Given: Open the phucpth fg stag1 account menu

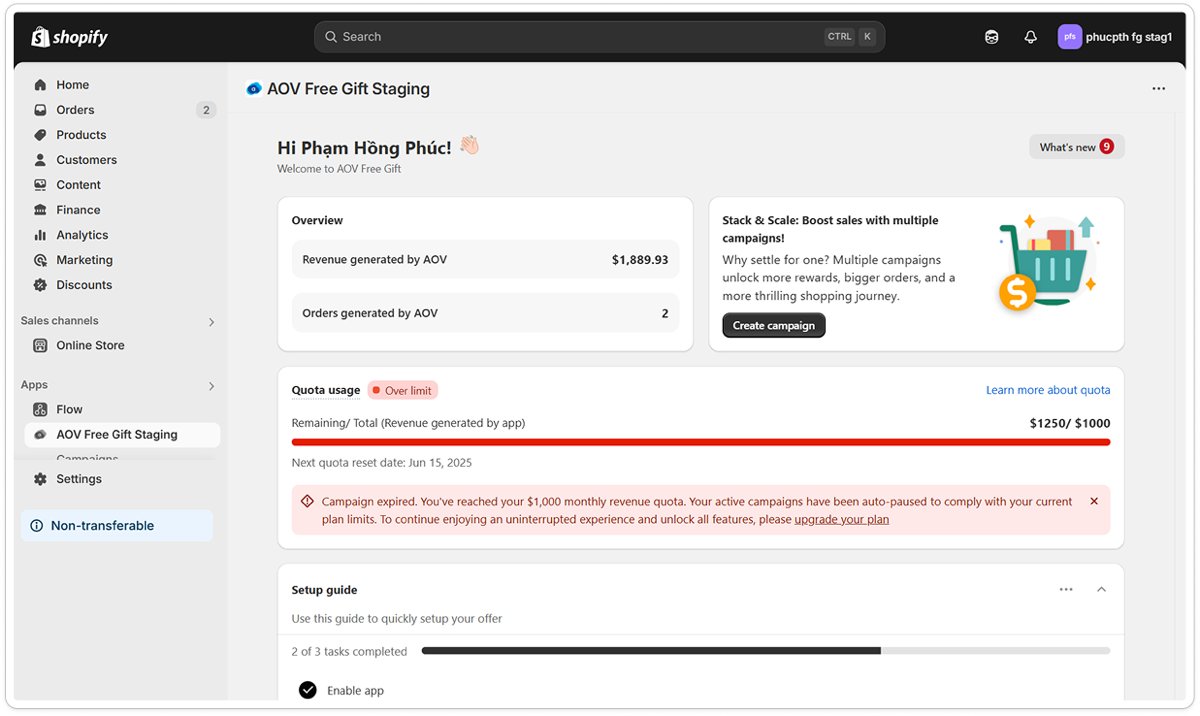Looking at the screenshot, I should (1115, 37).
